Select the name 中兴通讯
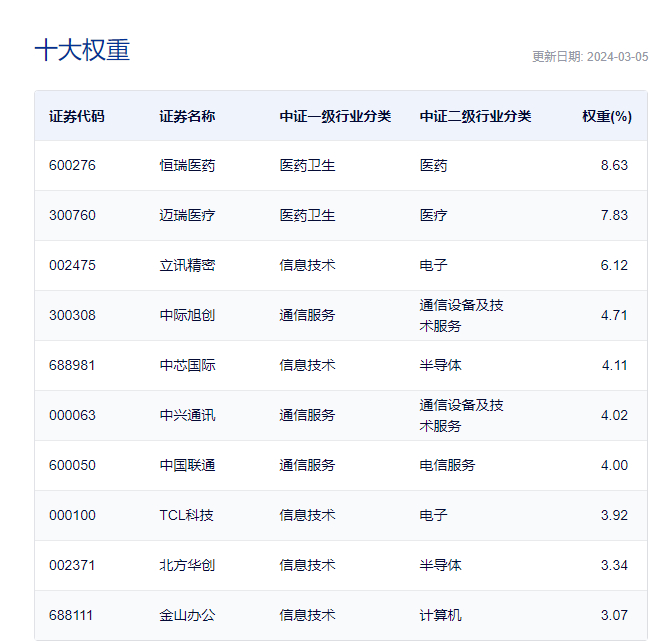Viewport: 651px width, 642px height. point(187,415)
